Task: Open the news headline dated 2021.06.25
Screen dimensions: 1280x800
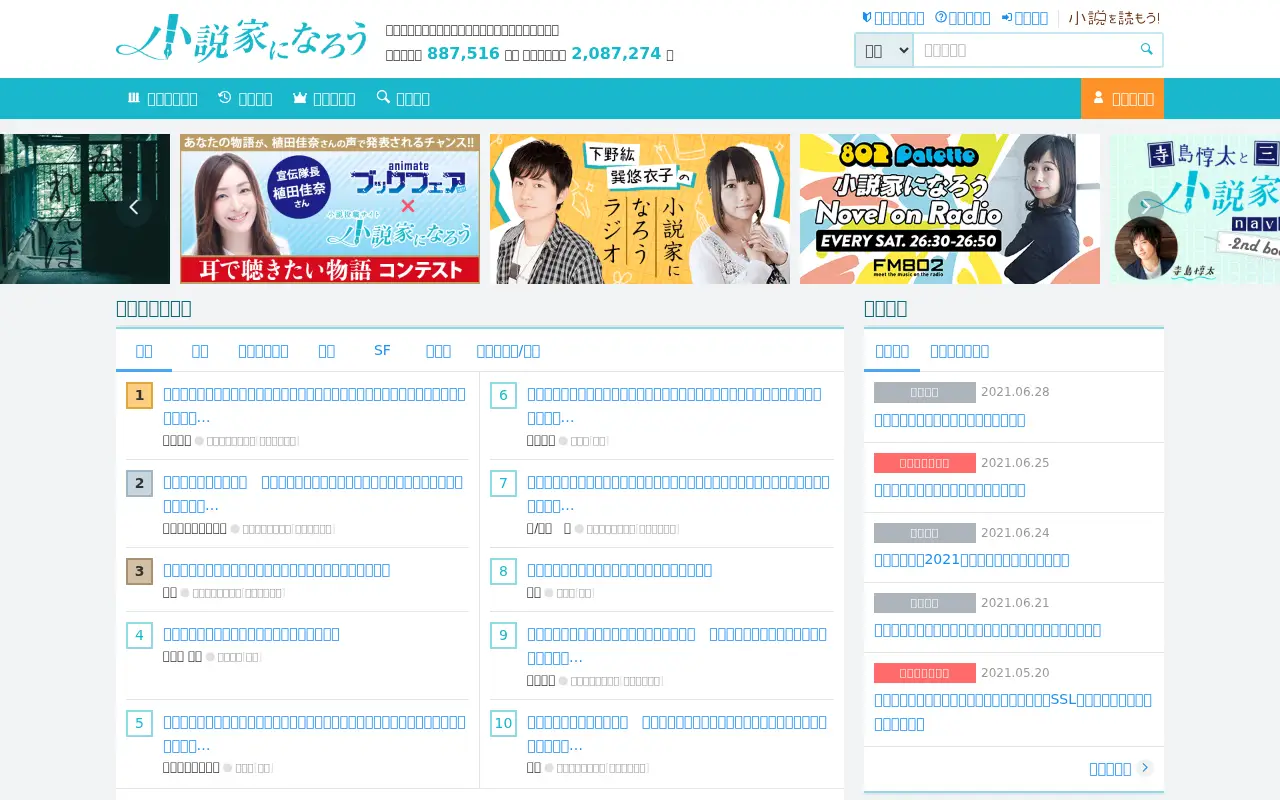Action: coord(949,489)
